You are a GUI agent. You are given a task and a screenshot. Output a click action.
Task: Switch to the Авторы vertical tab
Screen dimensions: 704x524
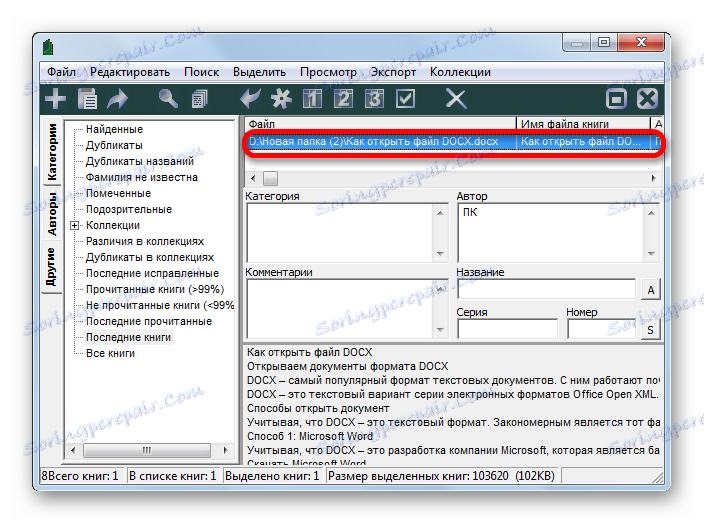[x=52, y=214]
